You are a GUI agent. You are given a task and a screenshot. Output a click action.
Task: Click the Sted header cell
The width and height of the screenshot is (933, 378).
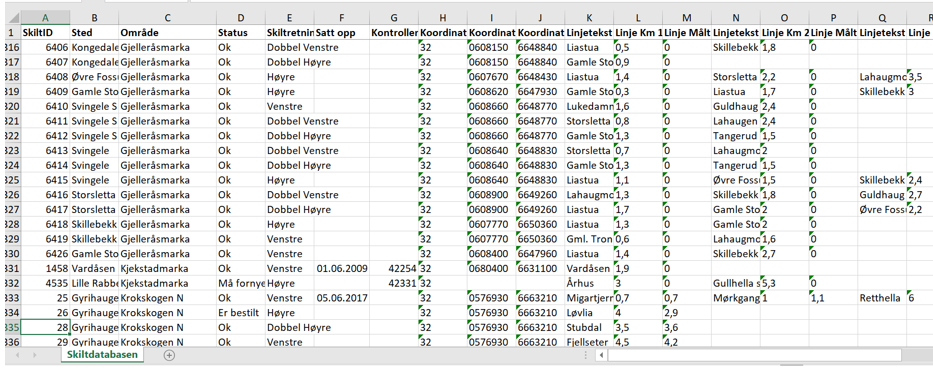point(94,32)
